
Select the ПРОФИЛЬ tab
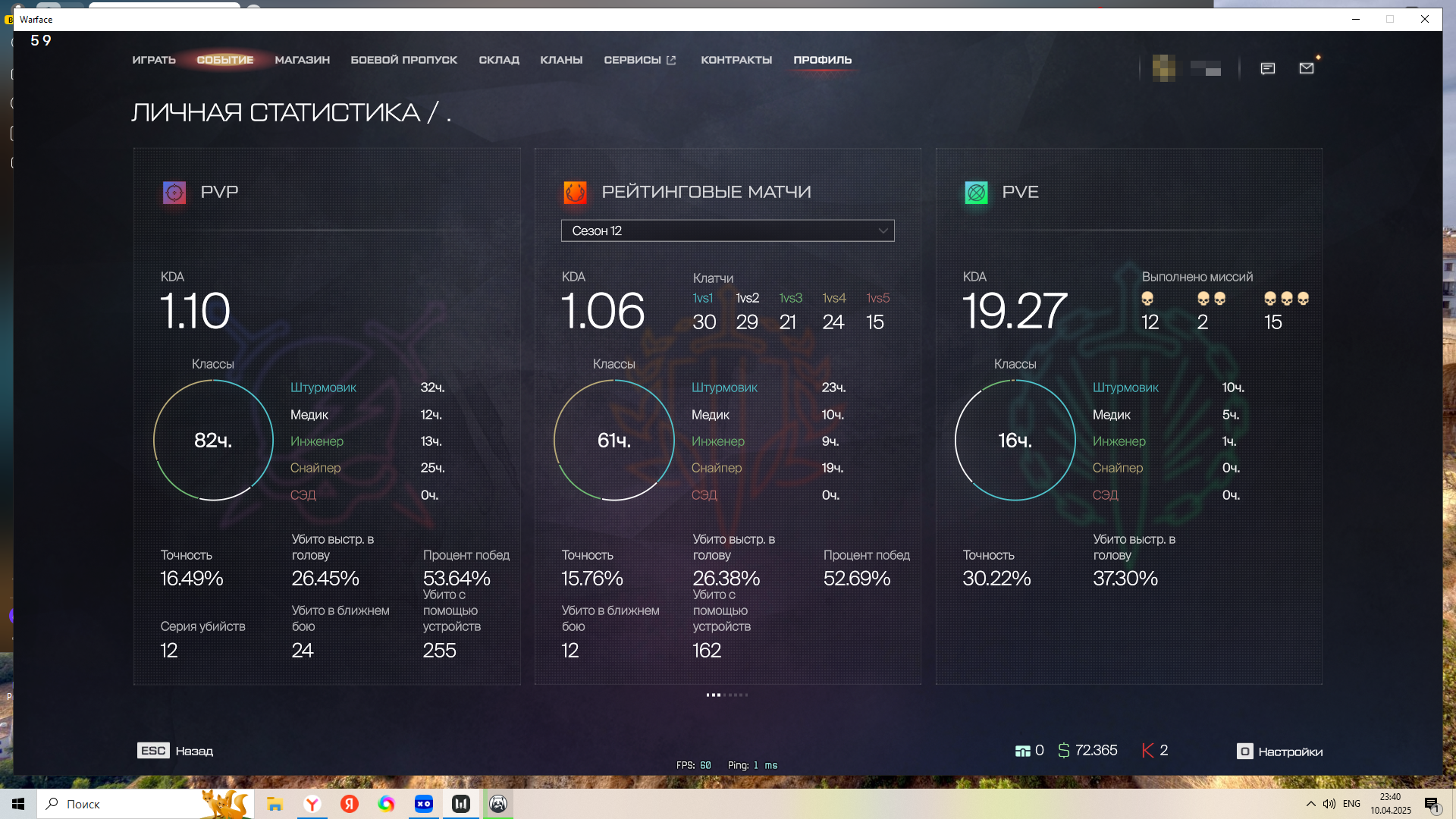coord(823,60)
